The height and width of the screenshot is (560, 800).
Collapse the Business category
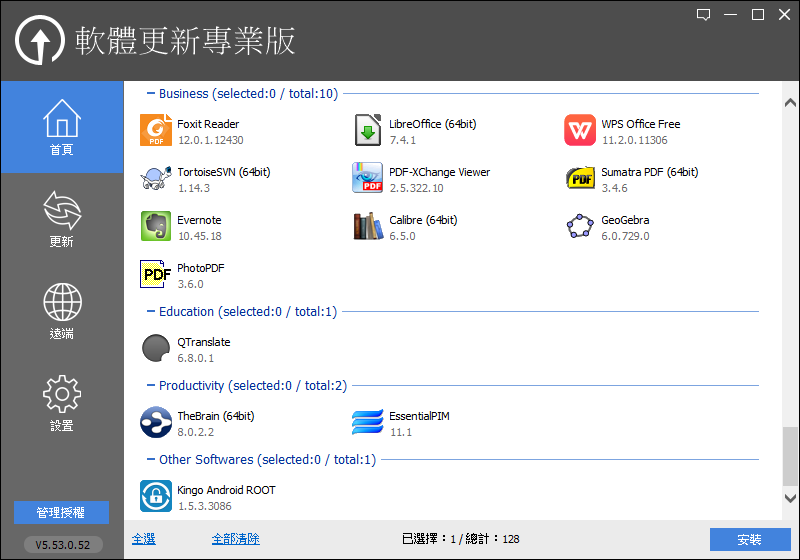click(x=151, y=93)
